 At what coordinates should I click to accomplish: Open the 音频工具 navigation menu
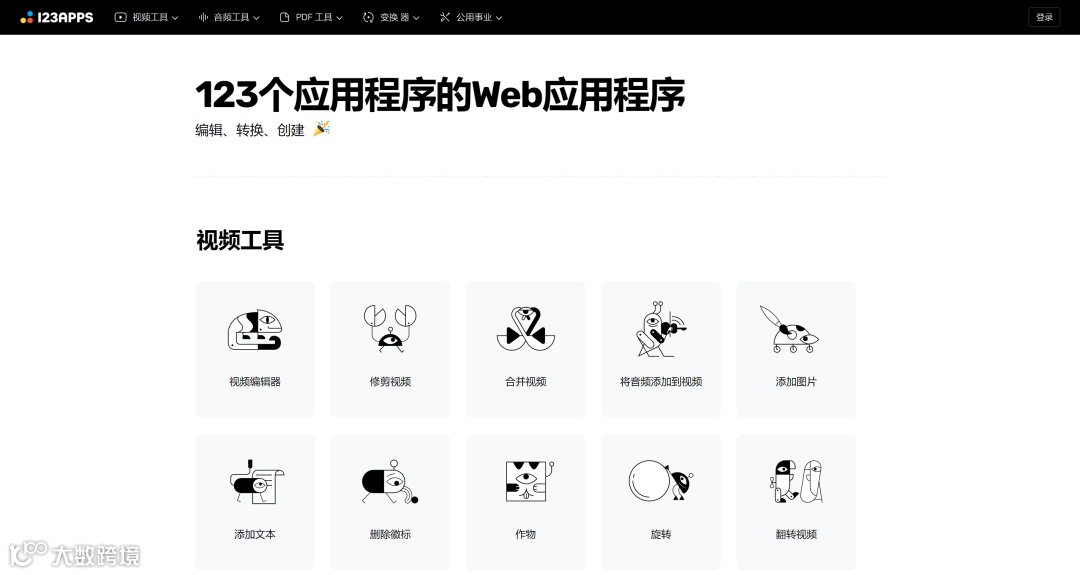click(x=229, y=17)
